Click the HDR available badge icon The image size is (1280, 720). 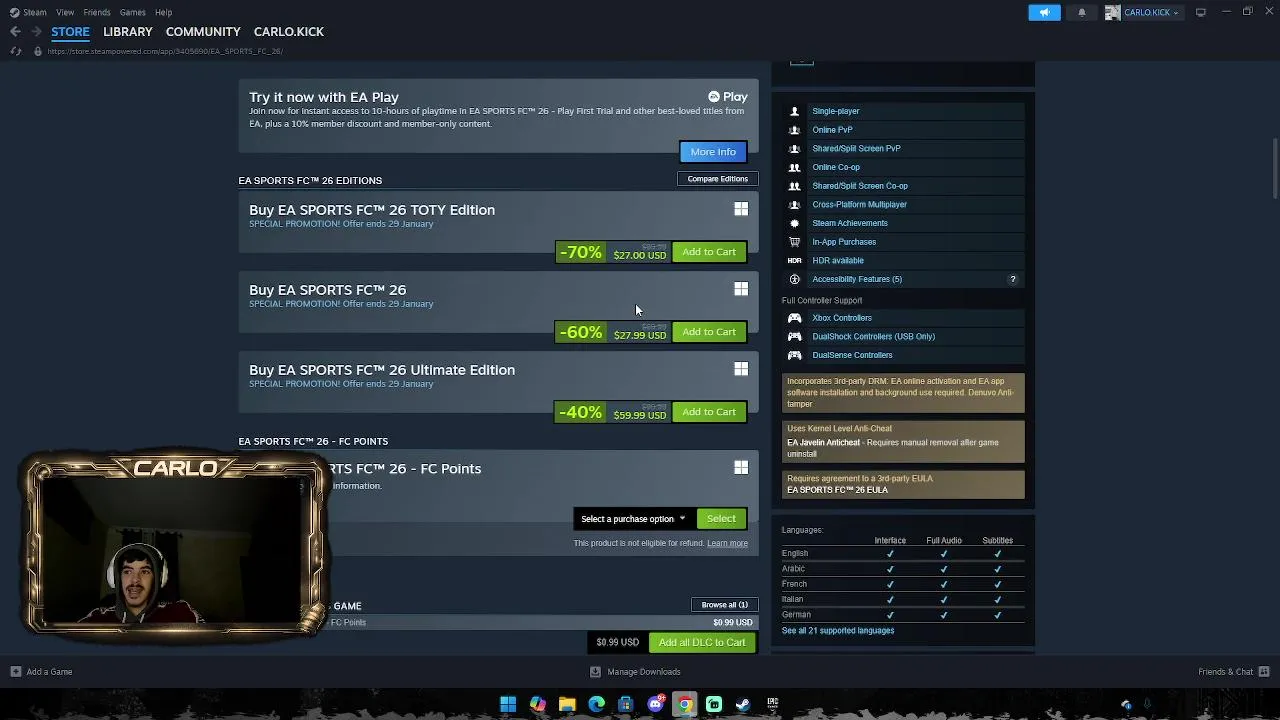[795, 260]
